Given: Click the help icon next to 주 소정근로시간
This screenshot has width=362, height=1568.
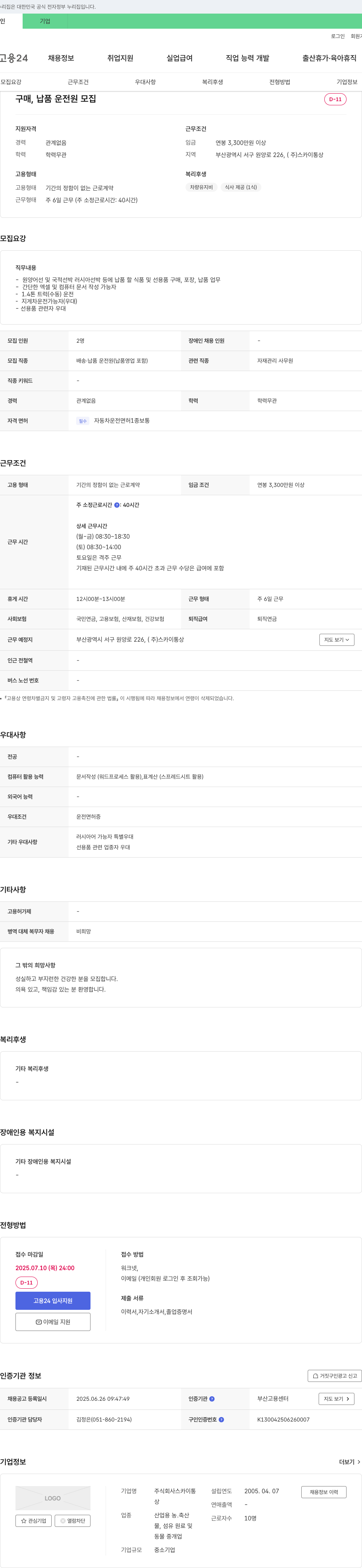Looking at the screenshot, I should coord(117,505).
